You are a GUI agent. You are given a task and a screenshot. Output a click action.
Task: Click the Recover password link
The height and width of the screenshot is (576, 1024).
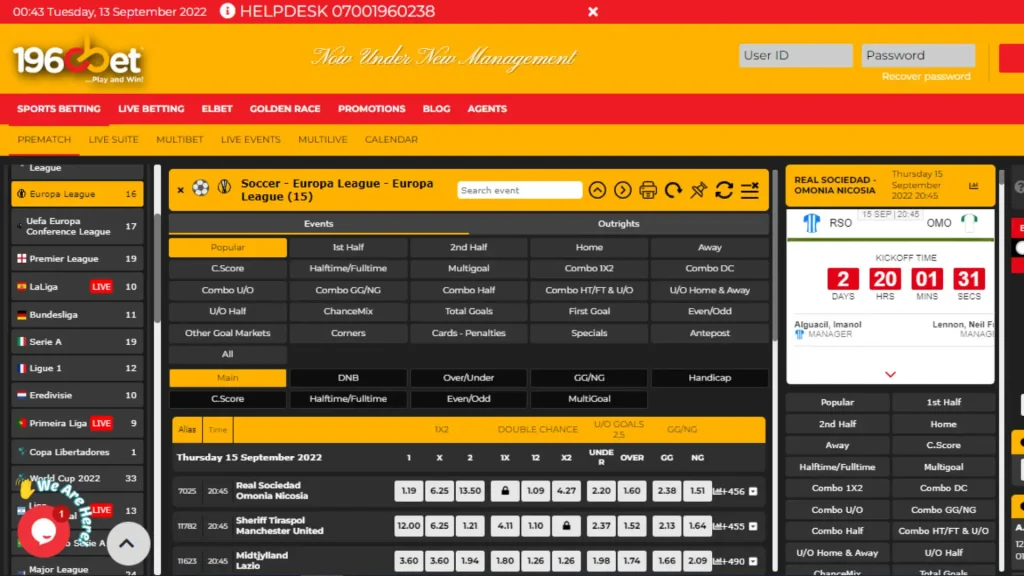tap(925, 76)
